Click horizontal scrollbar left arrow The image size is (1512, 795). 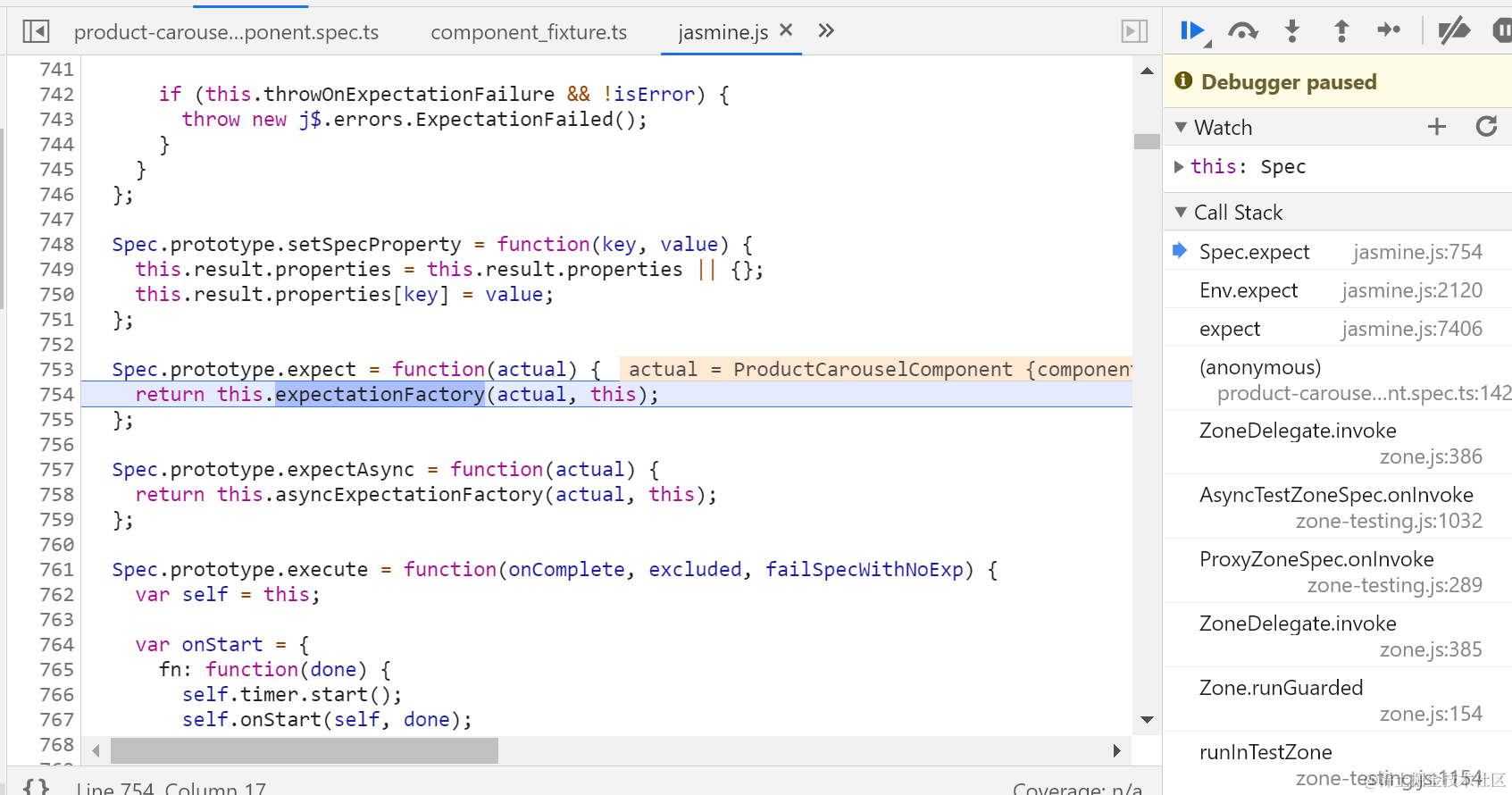point(96,751)
